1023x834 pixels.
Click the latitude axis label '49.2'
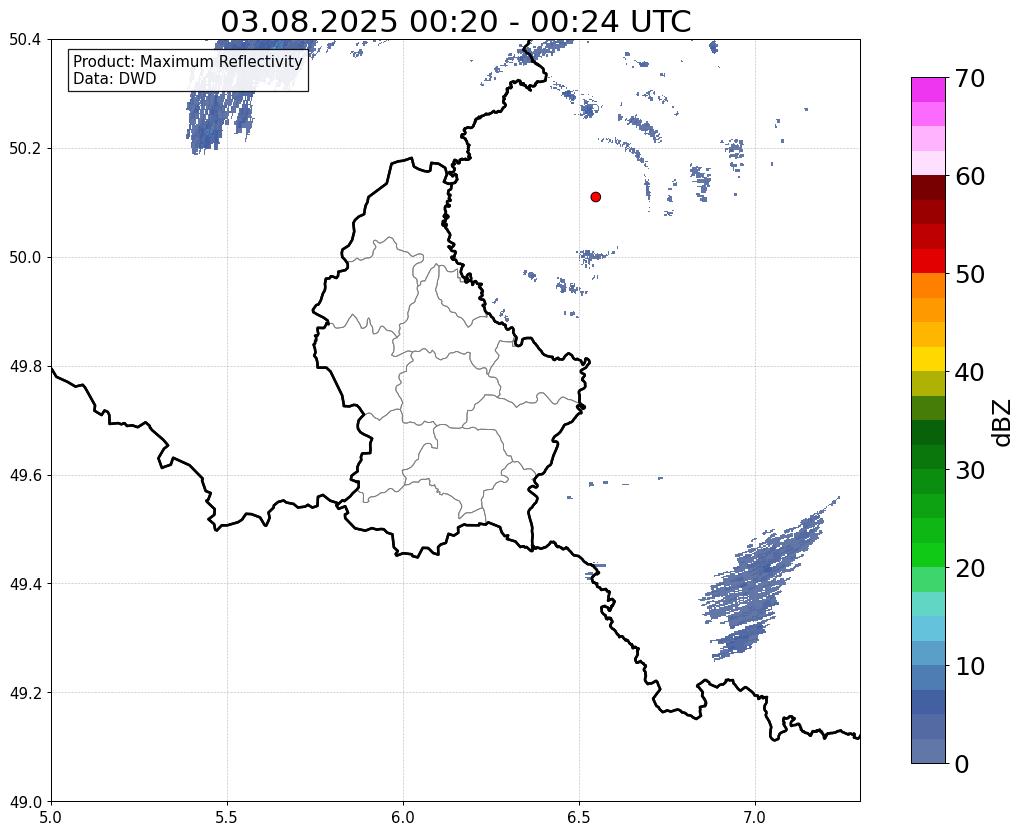point(25,693)
